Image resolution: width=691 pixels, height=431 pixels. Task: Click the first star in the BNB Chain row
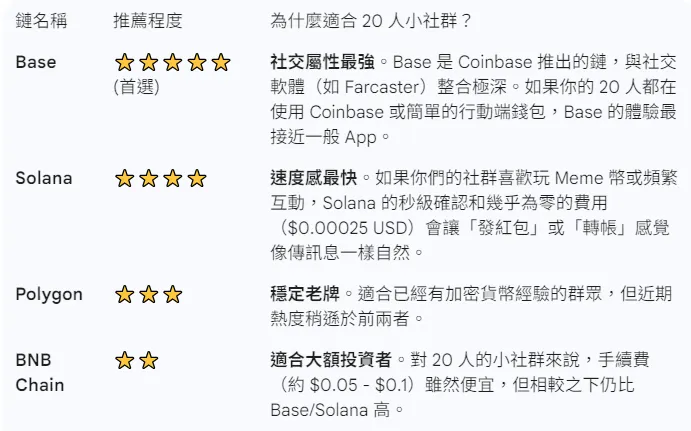tap(125, 360)
